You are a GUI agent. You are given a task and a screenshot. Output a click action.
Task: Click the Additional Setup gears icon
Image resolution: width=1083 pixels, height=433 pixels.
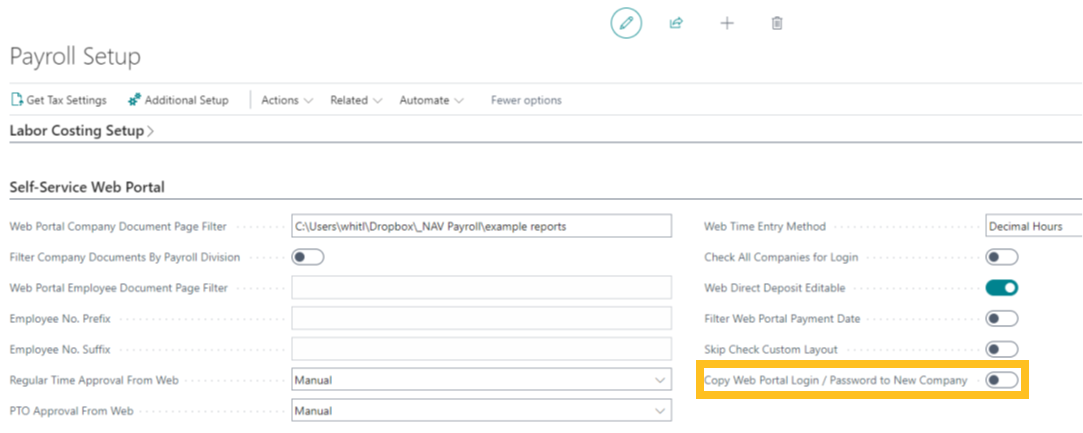[x=134, y=100]
